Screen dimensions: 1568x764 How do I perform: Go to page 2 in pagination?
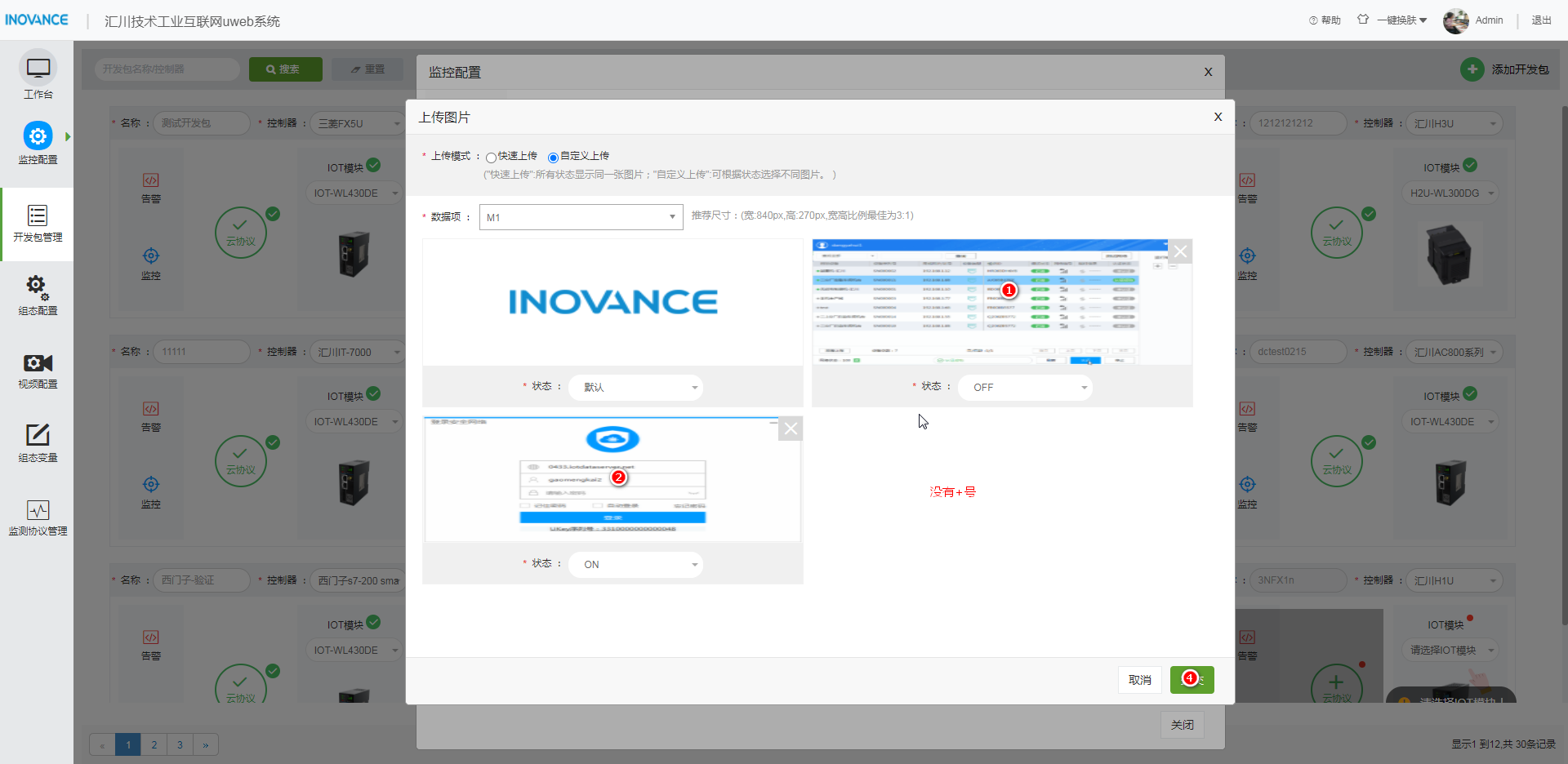pyautogui.click(x=154, y=744)
